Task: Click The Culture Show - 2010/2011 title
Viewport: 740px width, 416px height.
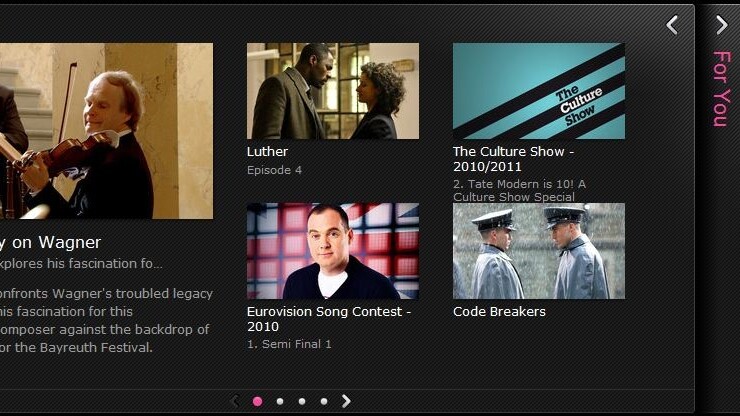Action: [513, 159]
